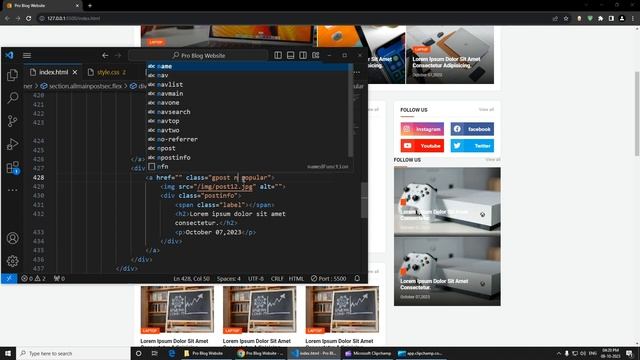Open errors and warnings in status bar
The image size is (640, 360).
click(x=33, y=278)
